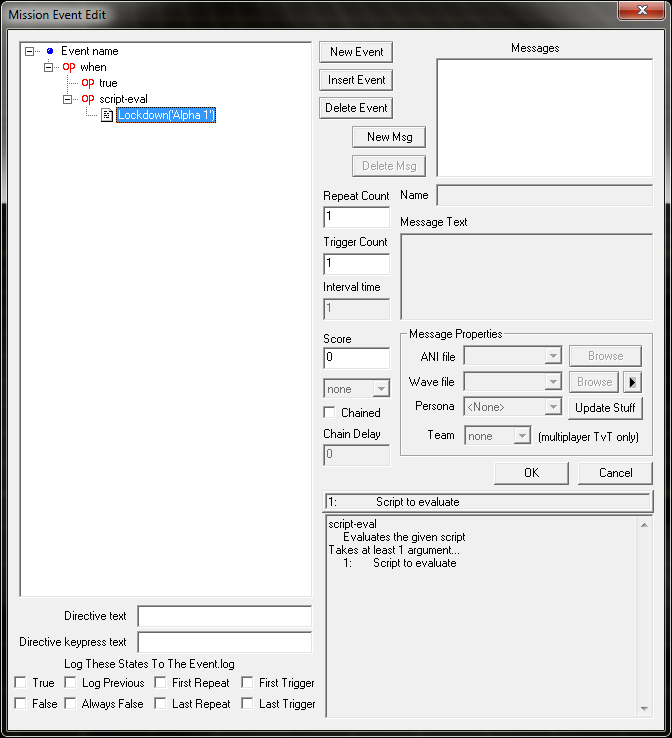Add a message with New Msg
The height and width of the screenshot is (738, 672).
390,137
